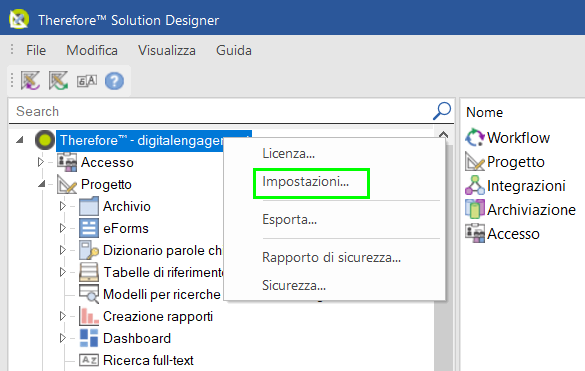Viewport: 585px width, 371px height.
Task: Expand the Tabelle di riferimento node
Action: pos(63,272)
